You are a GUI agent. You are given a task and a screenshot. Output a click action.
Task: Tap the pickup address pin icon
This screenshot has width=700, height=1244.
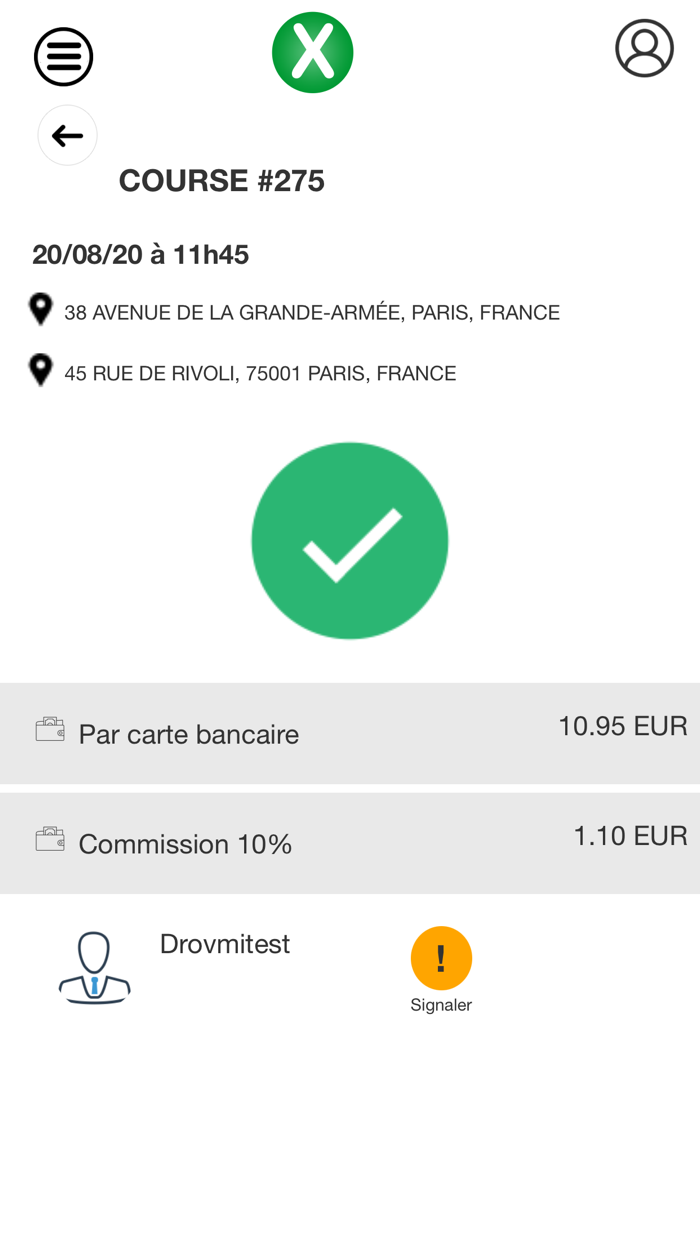coord(40,309)
